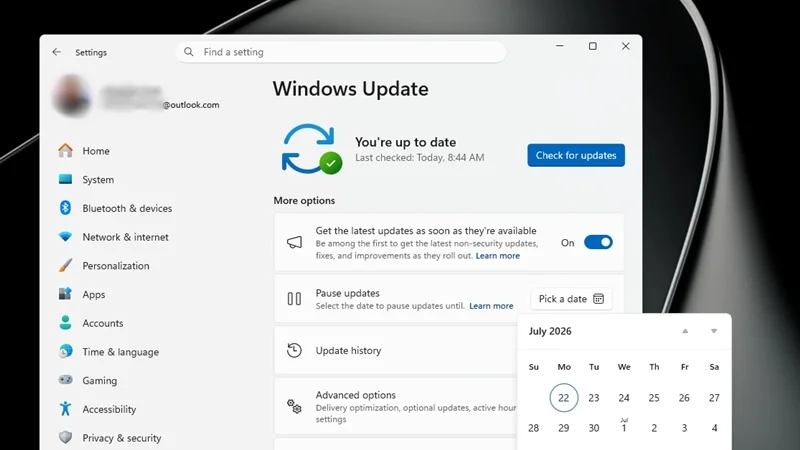This screenshot has height=450, width=800.
Task: Click the calendar icon in Pick a date
Action: pos(598,299)
